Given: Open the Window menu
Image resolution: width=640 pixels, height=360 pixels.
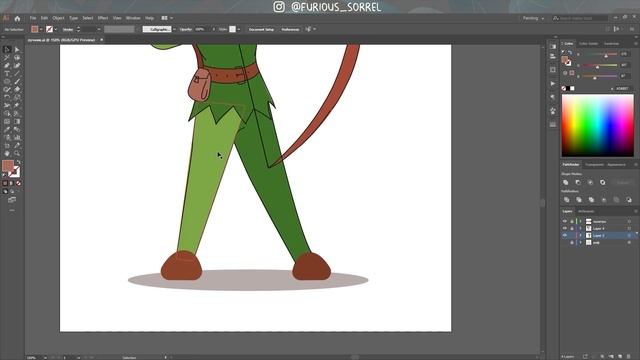Looking at the screenshot, I should pos(133,18).
